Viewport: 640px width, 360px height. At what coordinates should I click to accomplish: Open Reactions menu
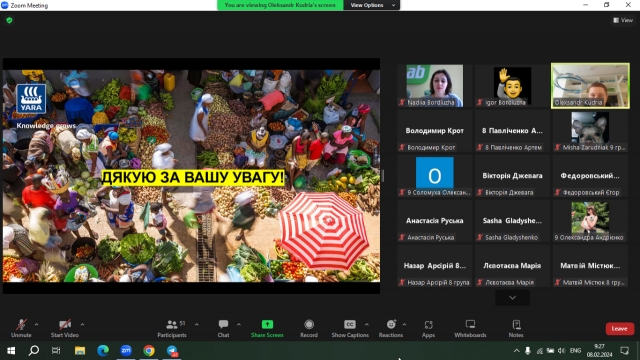pyautogui.click(x=391, y=328)
